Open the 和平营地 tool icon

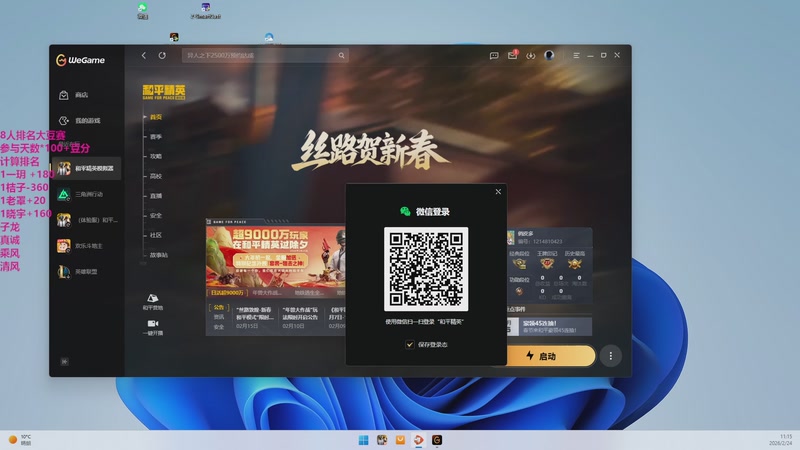click(153, 302)
